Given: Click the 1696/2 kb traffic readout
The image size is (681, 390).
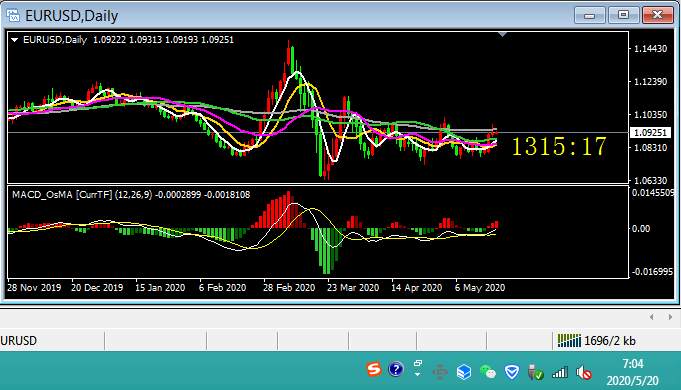Looking at the screenshot, I should pos(610,341).
